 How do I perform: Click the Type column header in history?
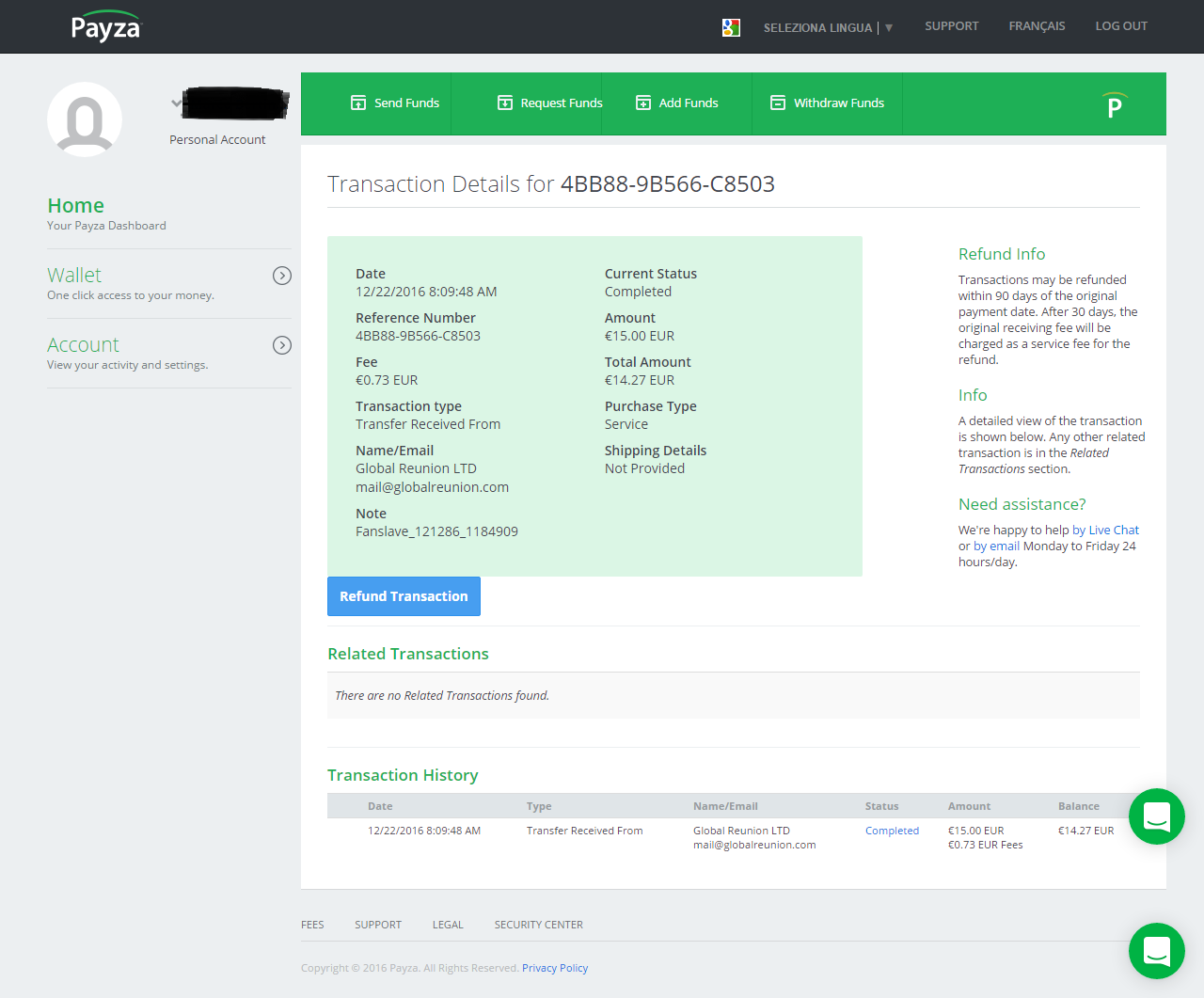(x=539, y=806)
